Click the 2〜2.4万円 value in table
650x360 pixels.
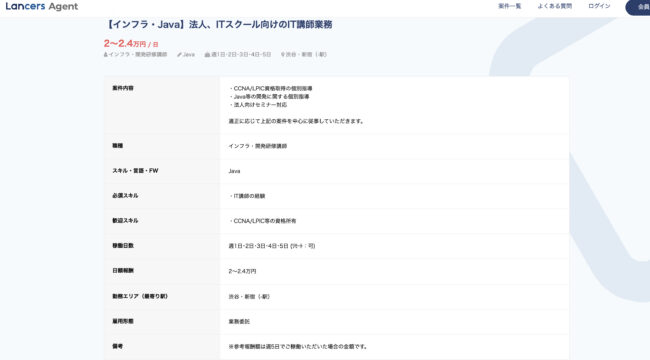242,271
